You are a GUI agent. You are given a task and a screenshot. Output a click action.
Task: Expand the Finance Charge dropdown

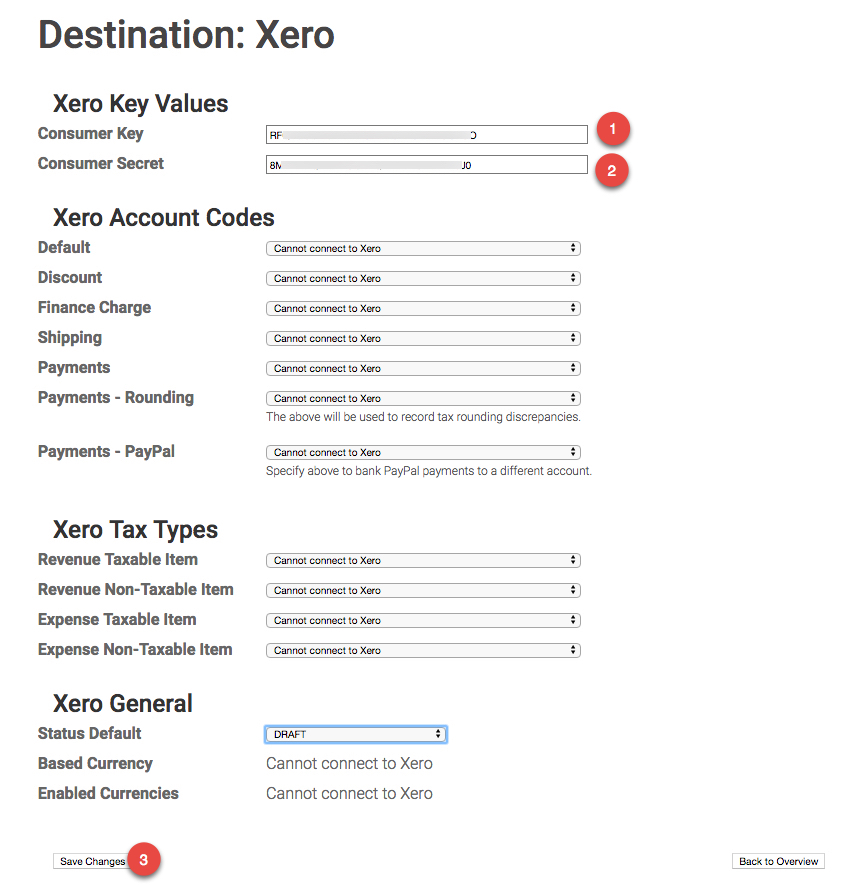coord(423,308)
